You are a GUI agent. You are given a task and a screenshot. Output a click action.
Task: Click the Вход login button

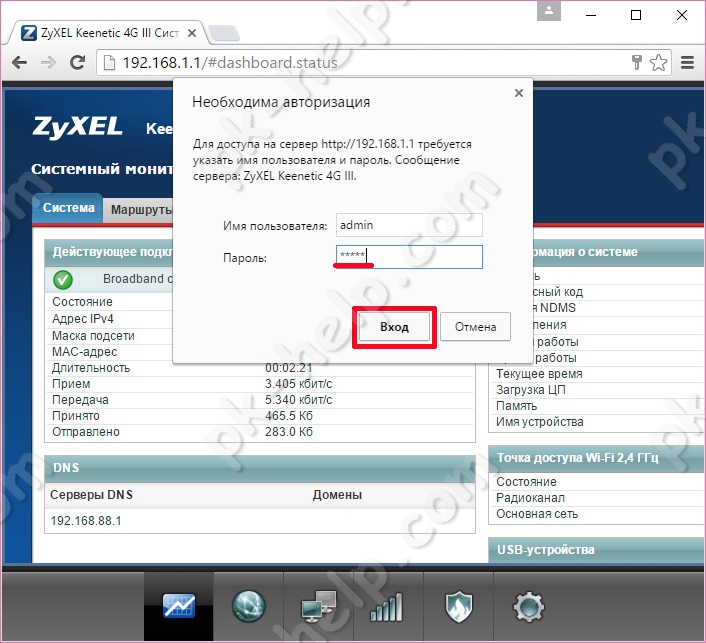pos(394,327)
